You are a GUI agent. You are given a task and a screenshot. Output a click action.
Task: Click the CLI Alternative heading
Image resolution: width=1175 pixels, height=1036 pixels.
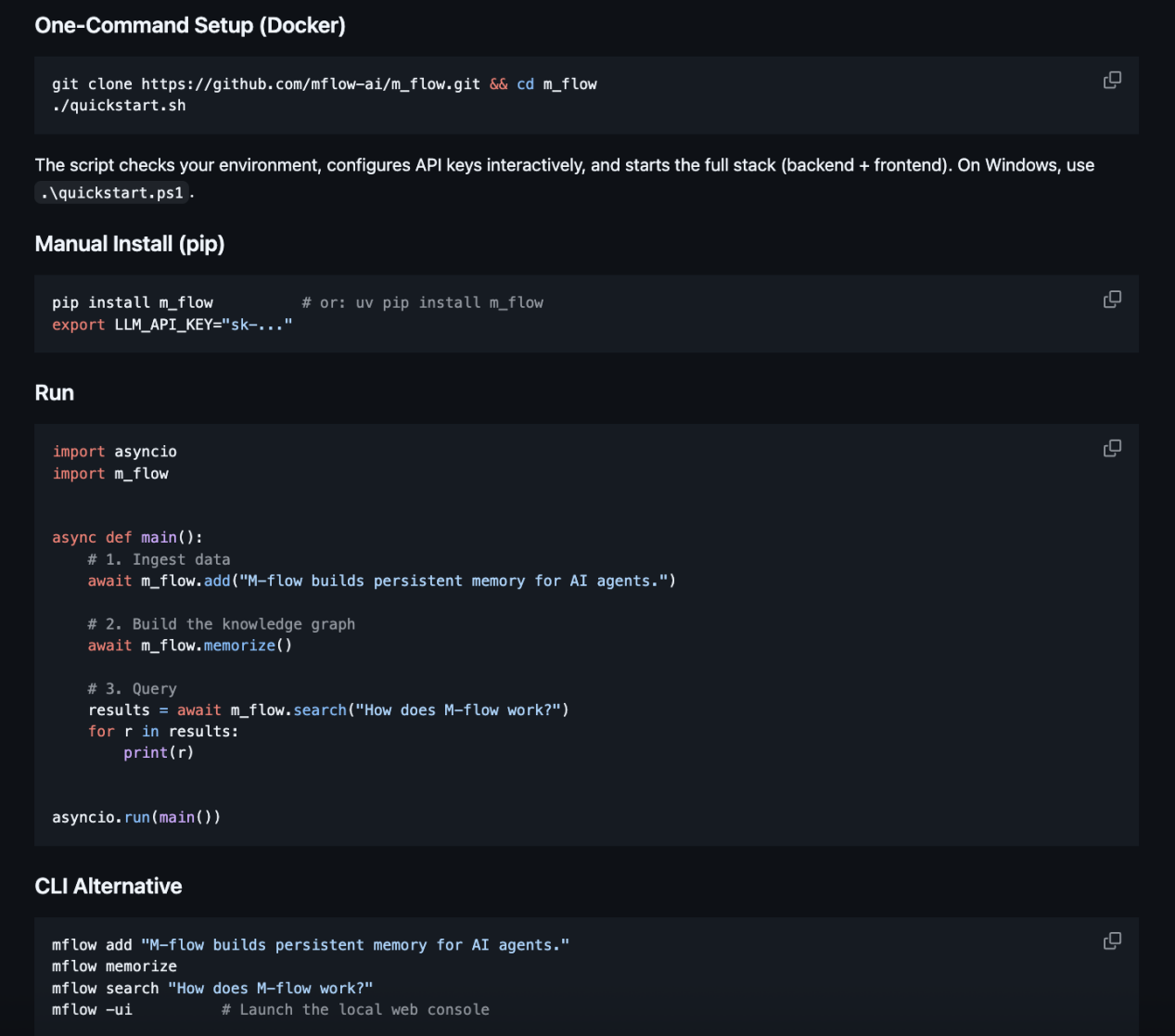click(x=109, y=886)
